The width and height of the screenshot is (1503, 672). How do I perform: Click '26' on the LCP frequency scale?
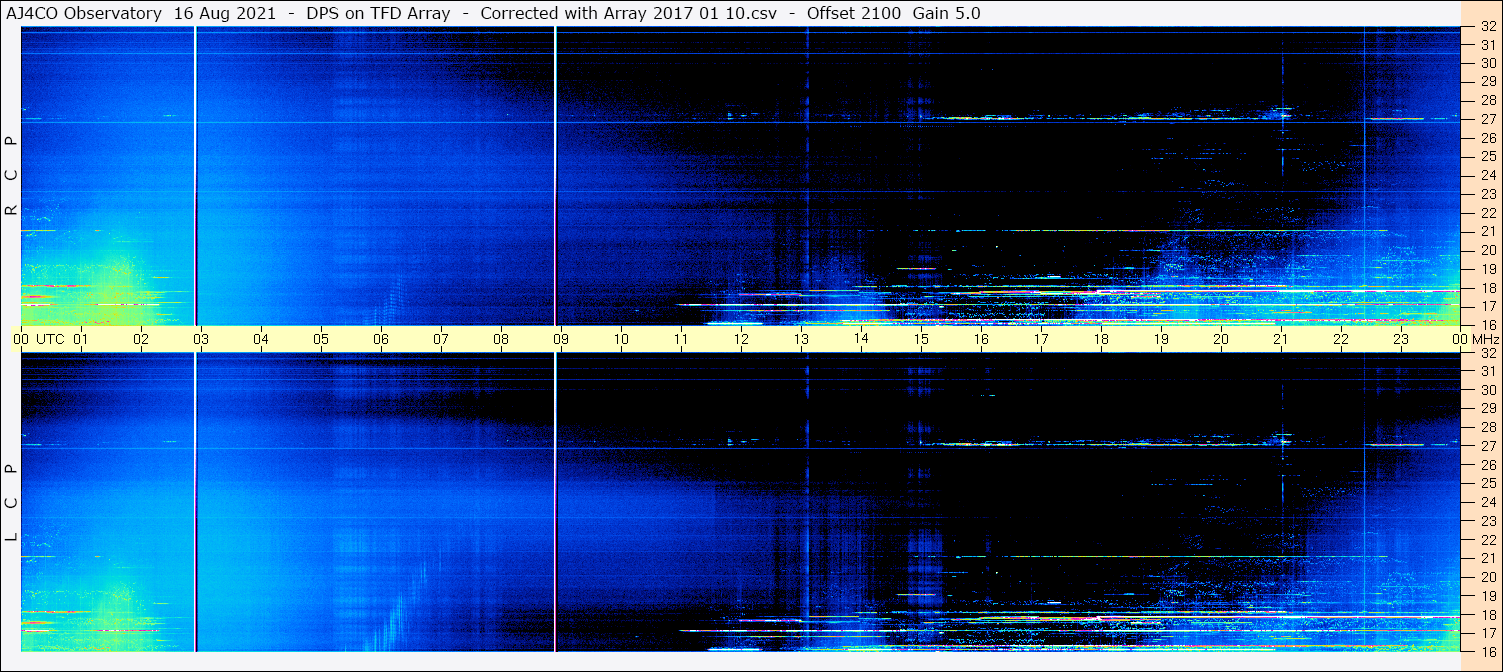pyautogui.click(x=1487, y=465)
